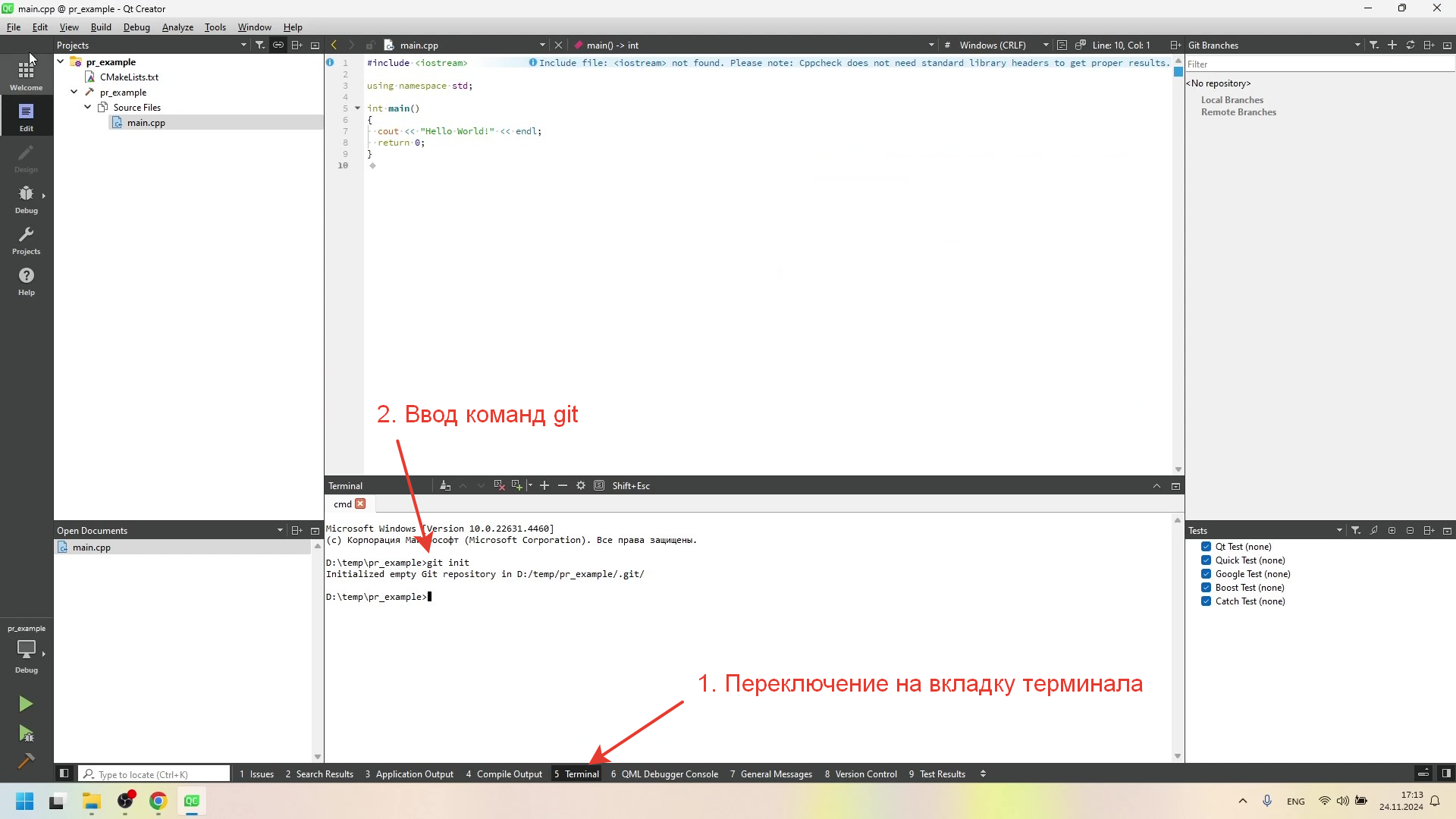The image size is (1456, 819).
Task: Zoom in the terminal with plus
Action: (x=544, y=485)
